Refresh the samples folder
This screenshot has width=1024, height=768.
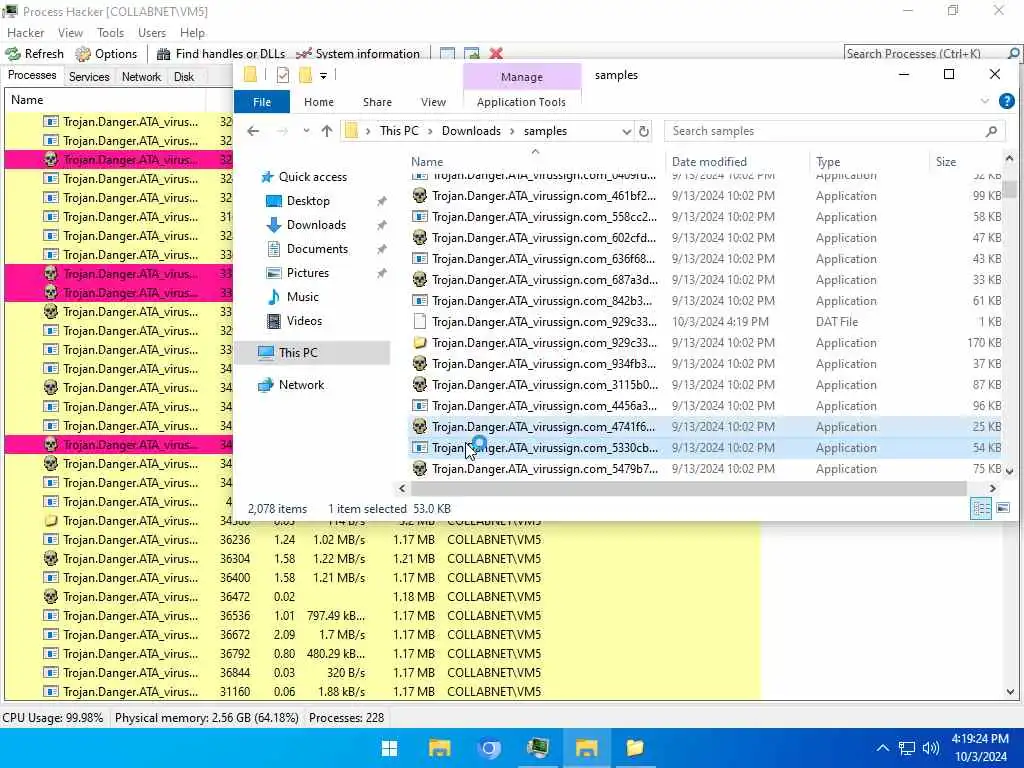pyautogui.click(x=644, y=131)
